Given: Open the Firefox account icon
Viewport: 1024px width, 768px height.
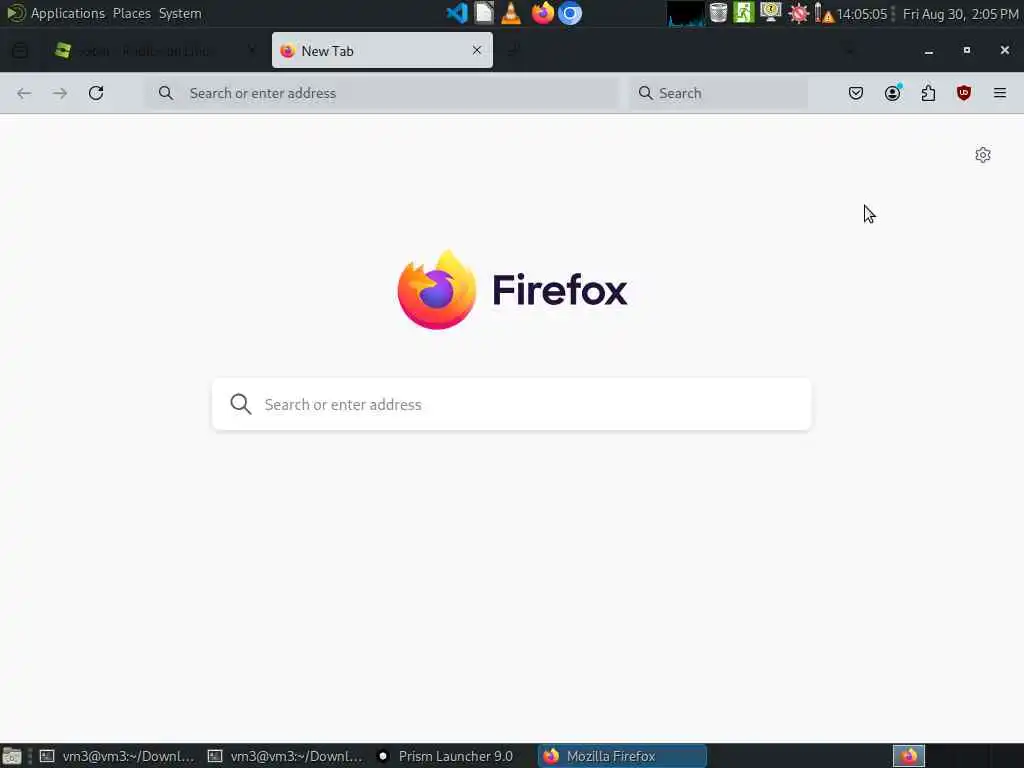Looking at the screenshot, I should (x=892, y=93).
